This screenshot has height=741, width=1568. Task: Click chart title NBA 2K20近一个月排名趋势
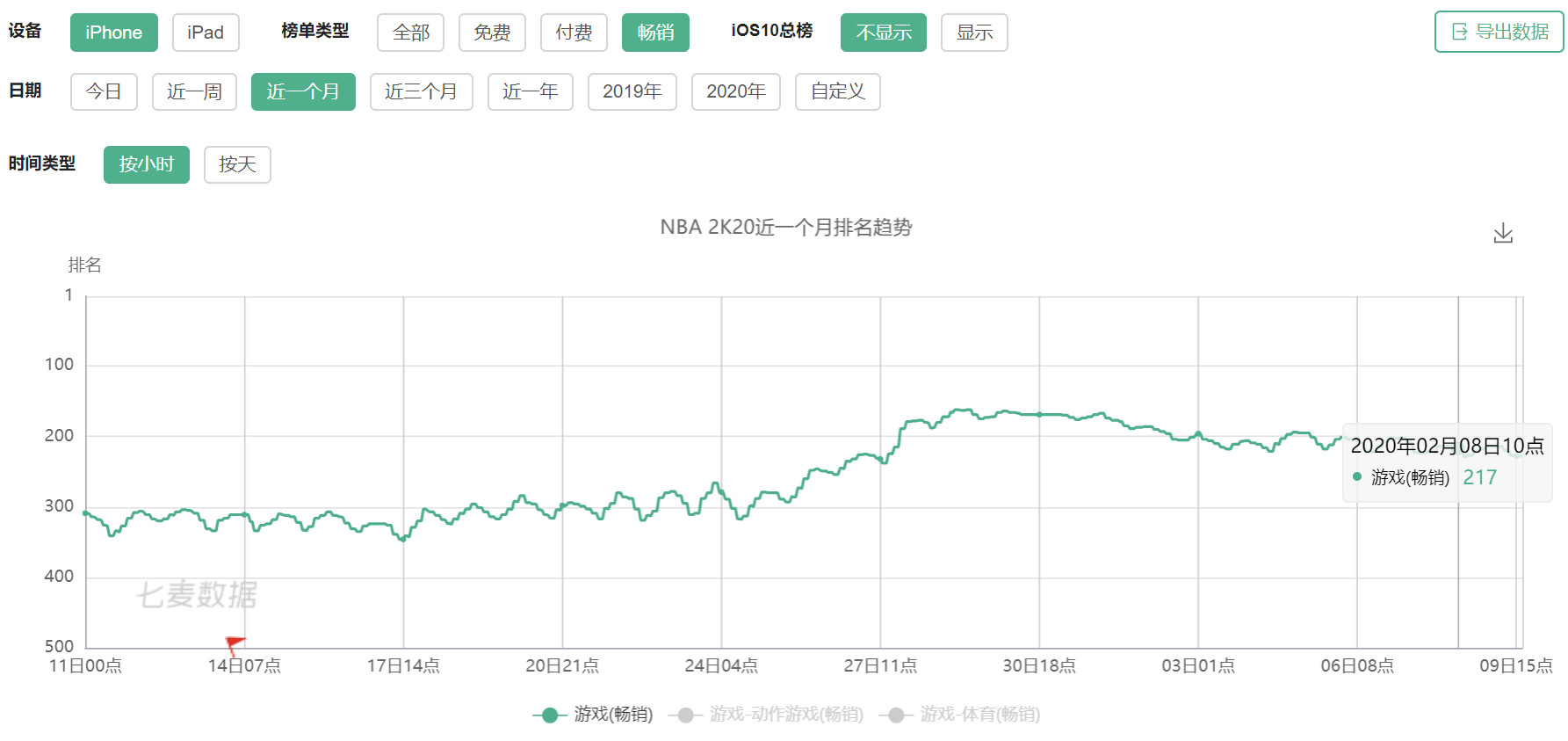click(786, 228)
